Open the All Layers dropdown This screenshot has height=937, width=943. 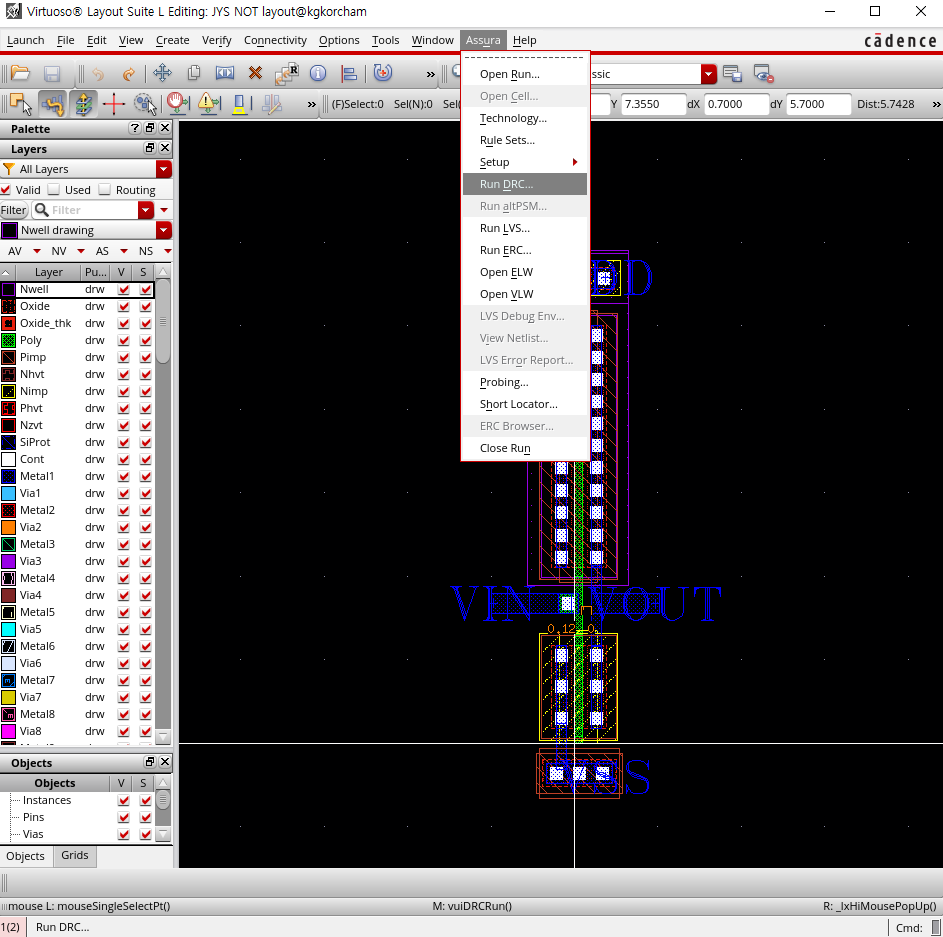(164, 169)
